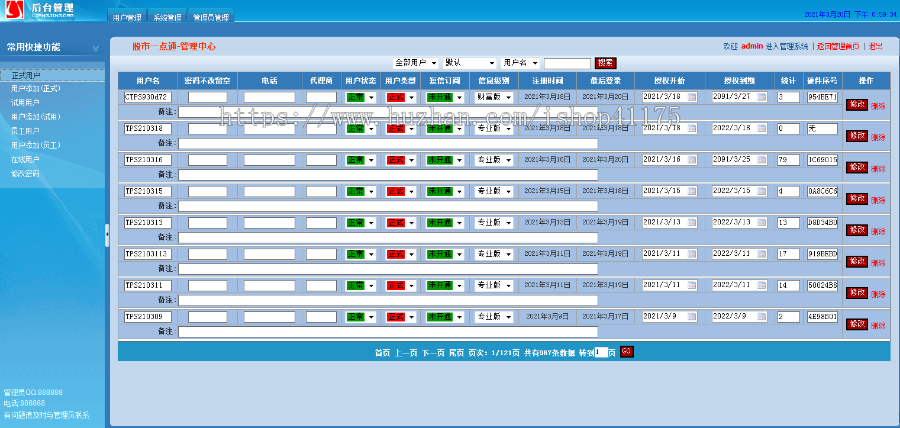Switch to the 系统管理 tab
Screen dimensions: 900x428
pos(167,18)
